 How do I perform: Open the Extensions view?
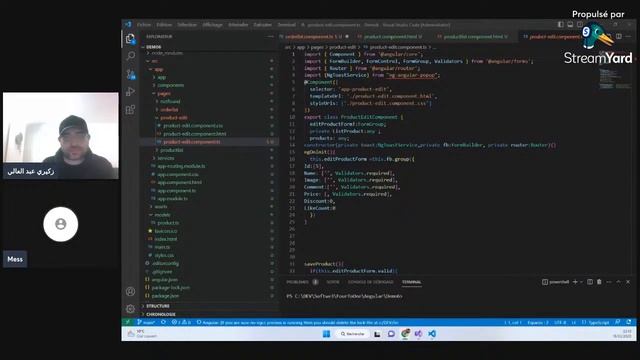(x=130, y=109)
